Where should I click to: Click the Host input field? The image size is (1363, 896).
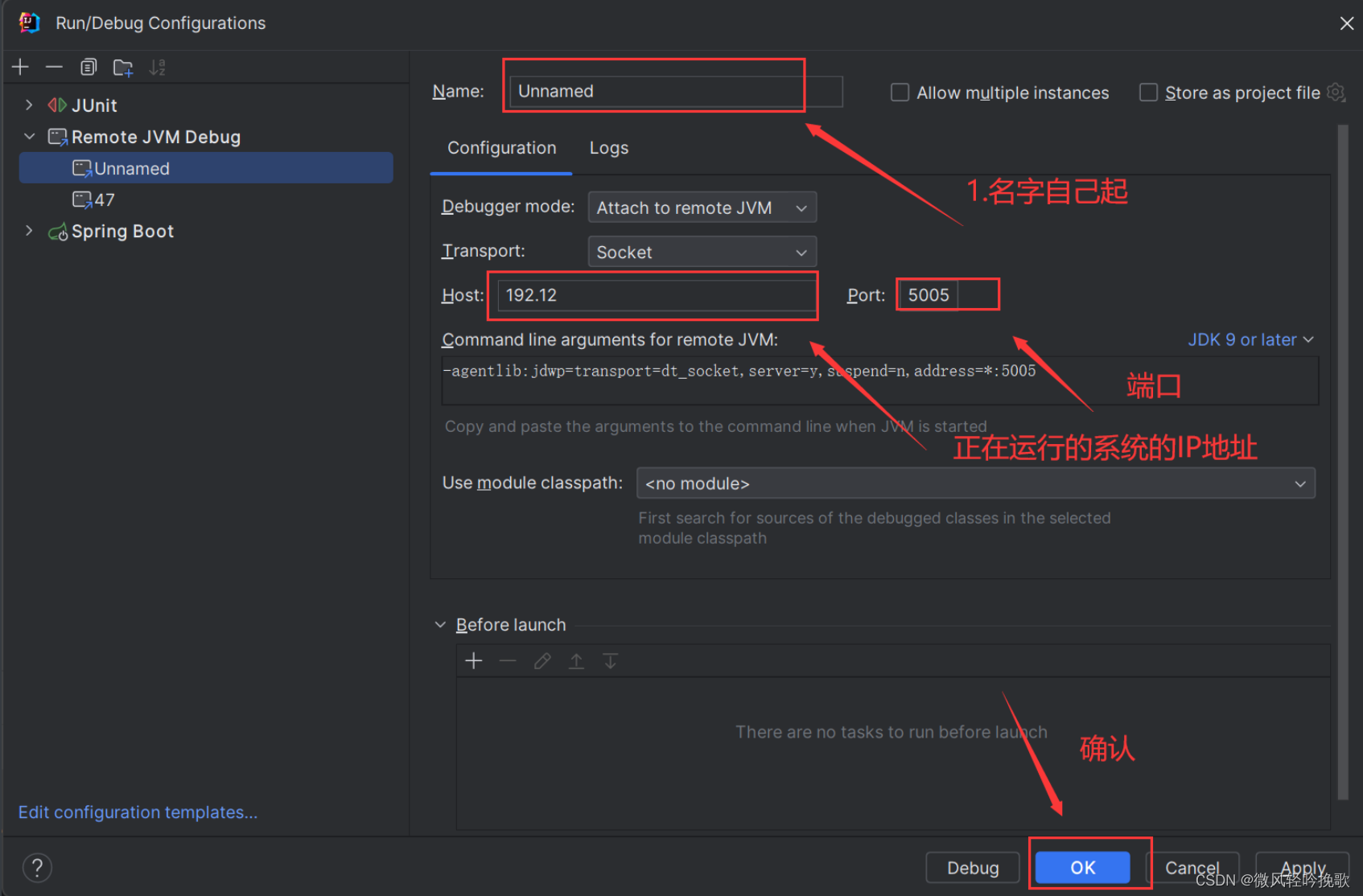(x=657, y=295)
